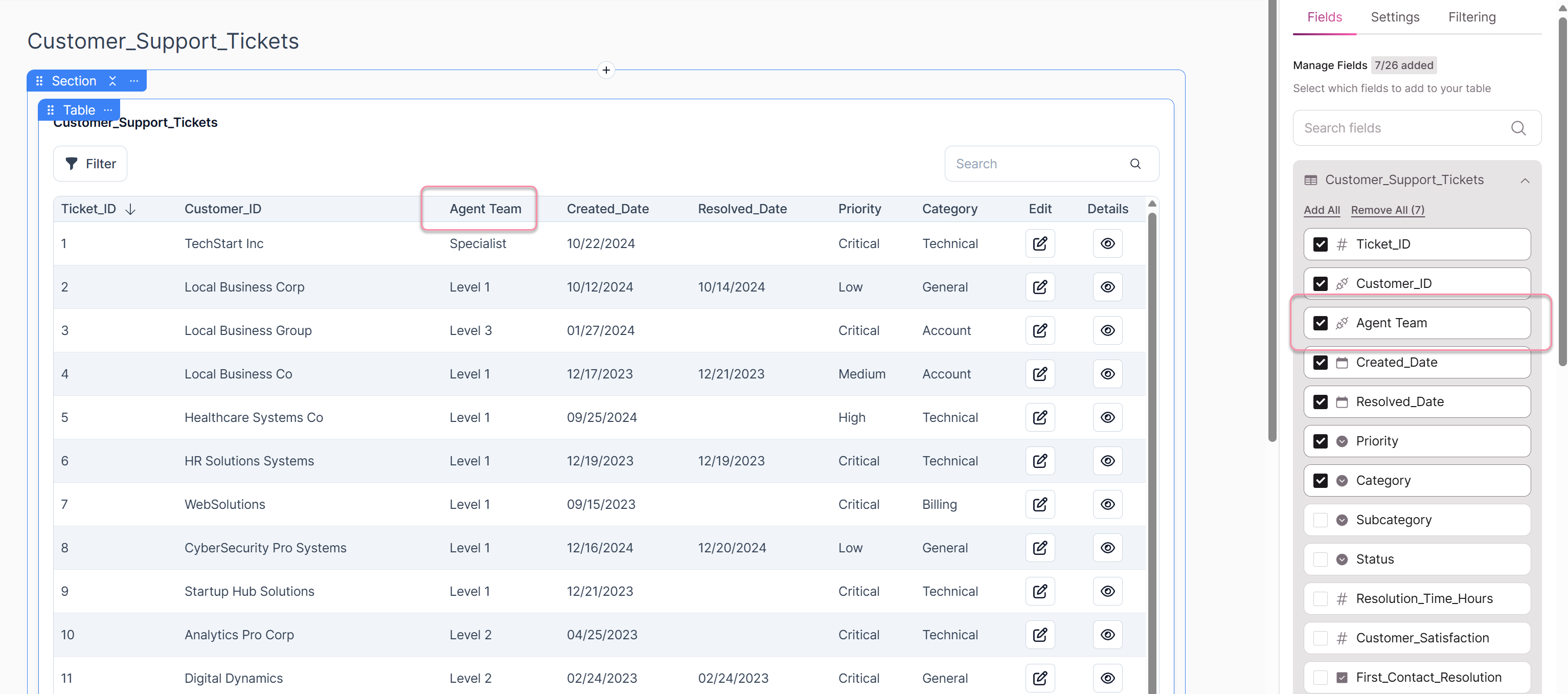Open the Section more options menu
The width and height of the screenshot is (1568, 694).
click(x=134, y=81)
